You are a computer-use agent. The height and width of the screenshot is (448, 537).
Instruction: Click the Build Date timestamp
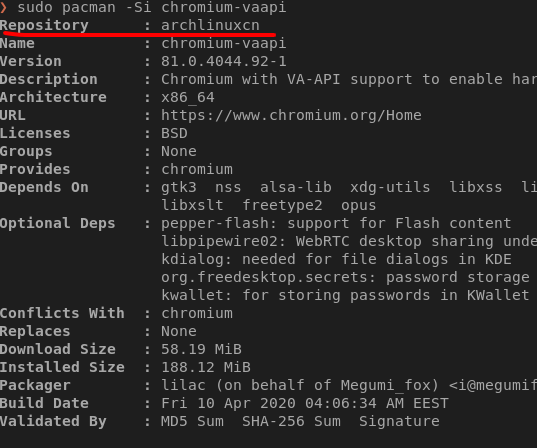pyautogui.click(x=305, y=403)
